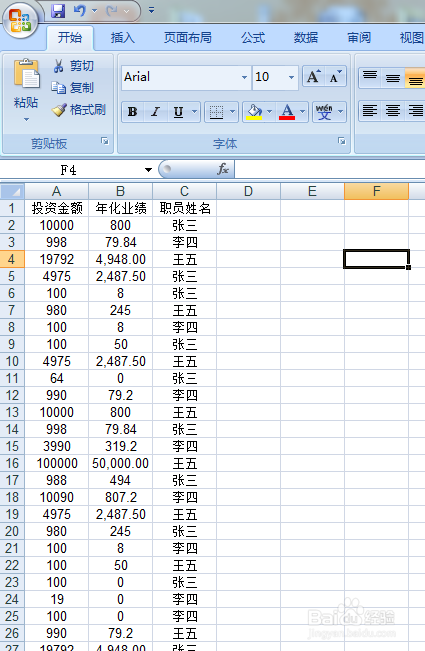The height and width of the screenshot is (651, 425).
Task: Select cell 3990 in row 15
Action: 56,446
